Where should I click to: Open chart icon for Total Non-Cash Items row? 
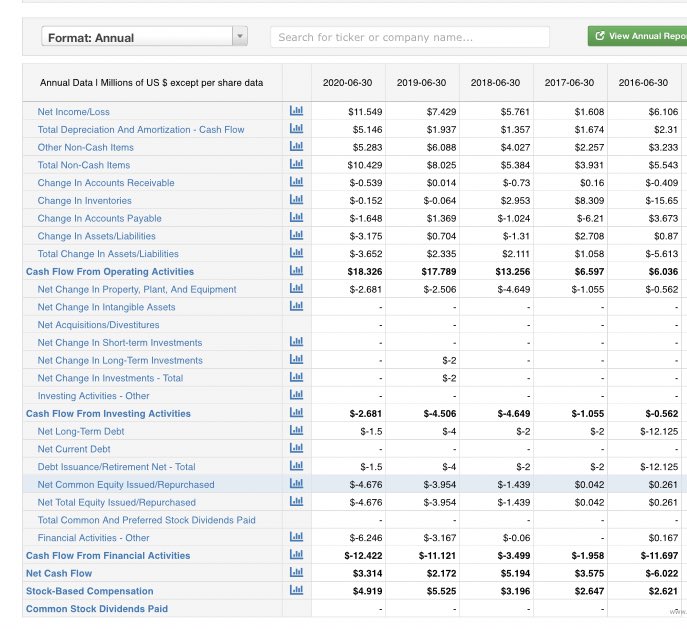[296, 164]
